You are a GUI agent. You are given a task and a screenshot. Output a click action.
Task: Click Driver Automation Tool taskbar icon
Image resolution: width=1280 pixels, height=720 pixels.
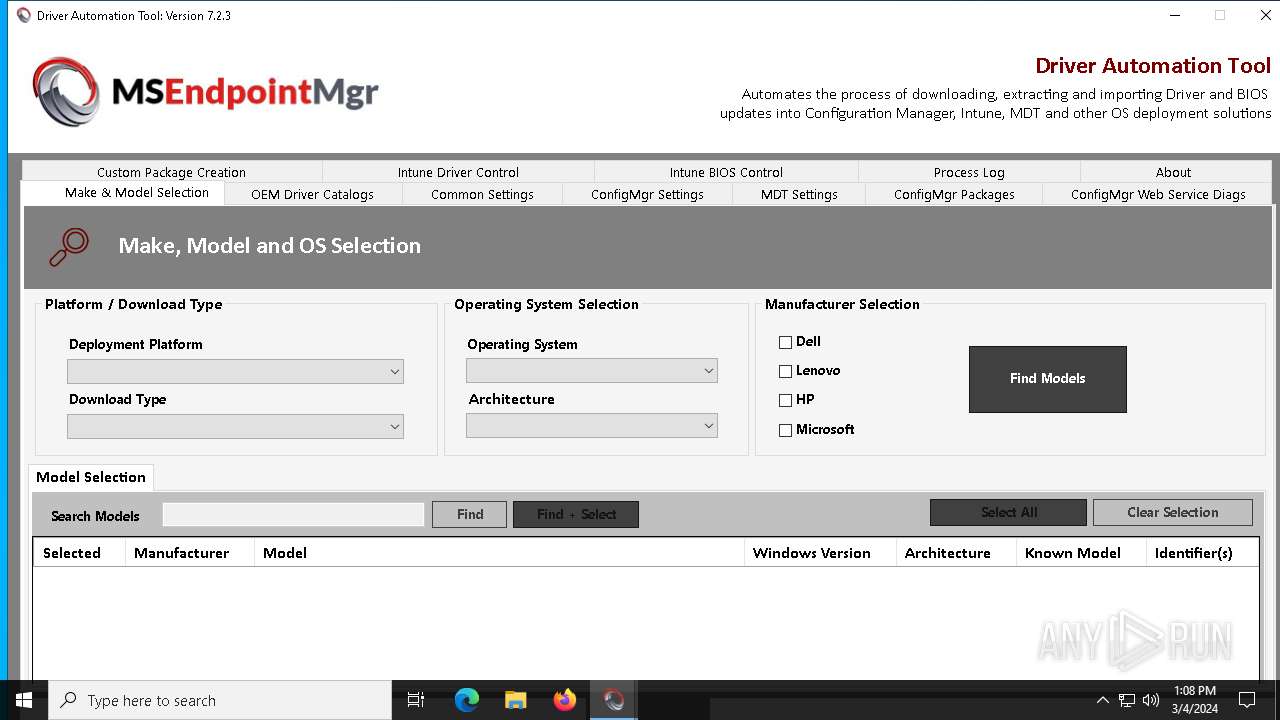pos(614,700)
